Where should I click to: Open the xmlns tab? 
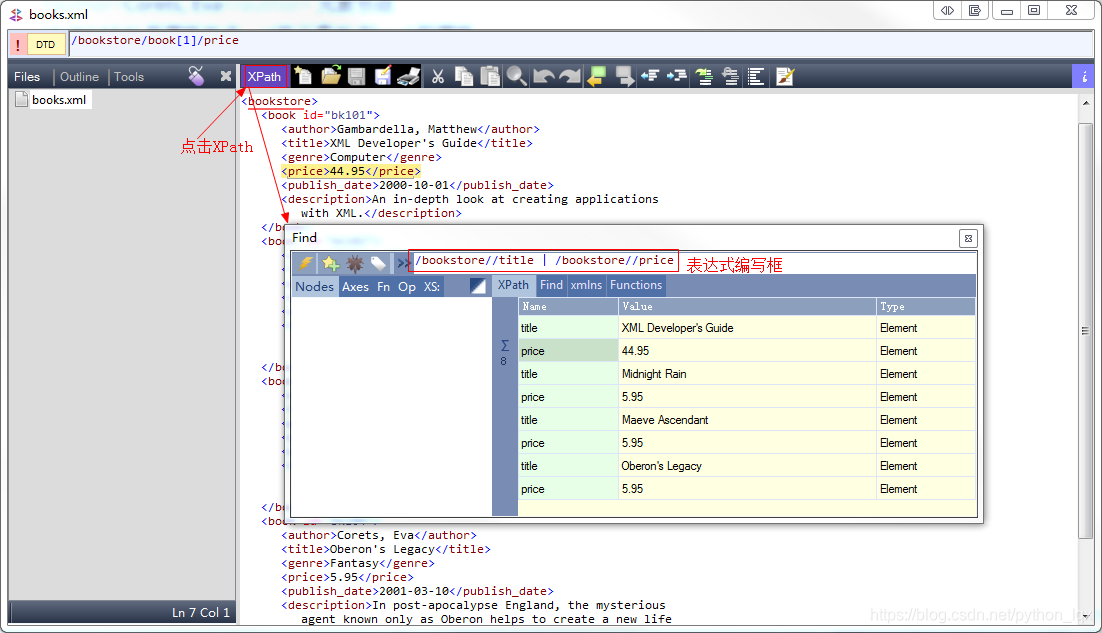click(x=586, y=285)
